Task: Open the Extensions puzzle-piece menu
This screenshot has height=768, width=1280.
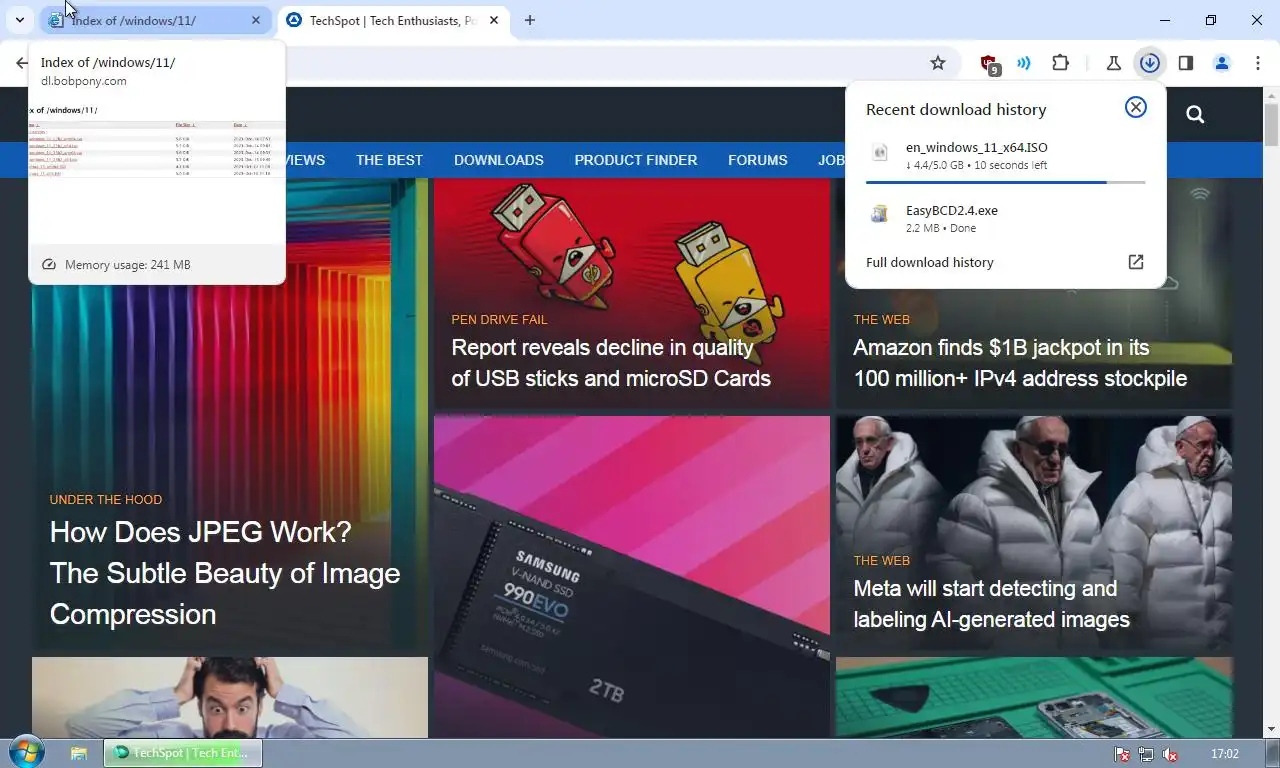Action: pos(1061,63)
